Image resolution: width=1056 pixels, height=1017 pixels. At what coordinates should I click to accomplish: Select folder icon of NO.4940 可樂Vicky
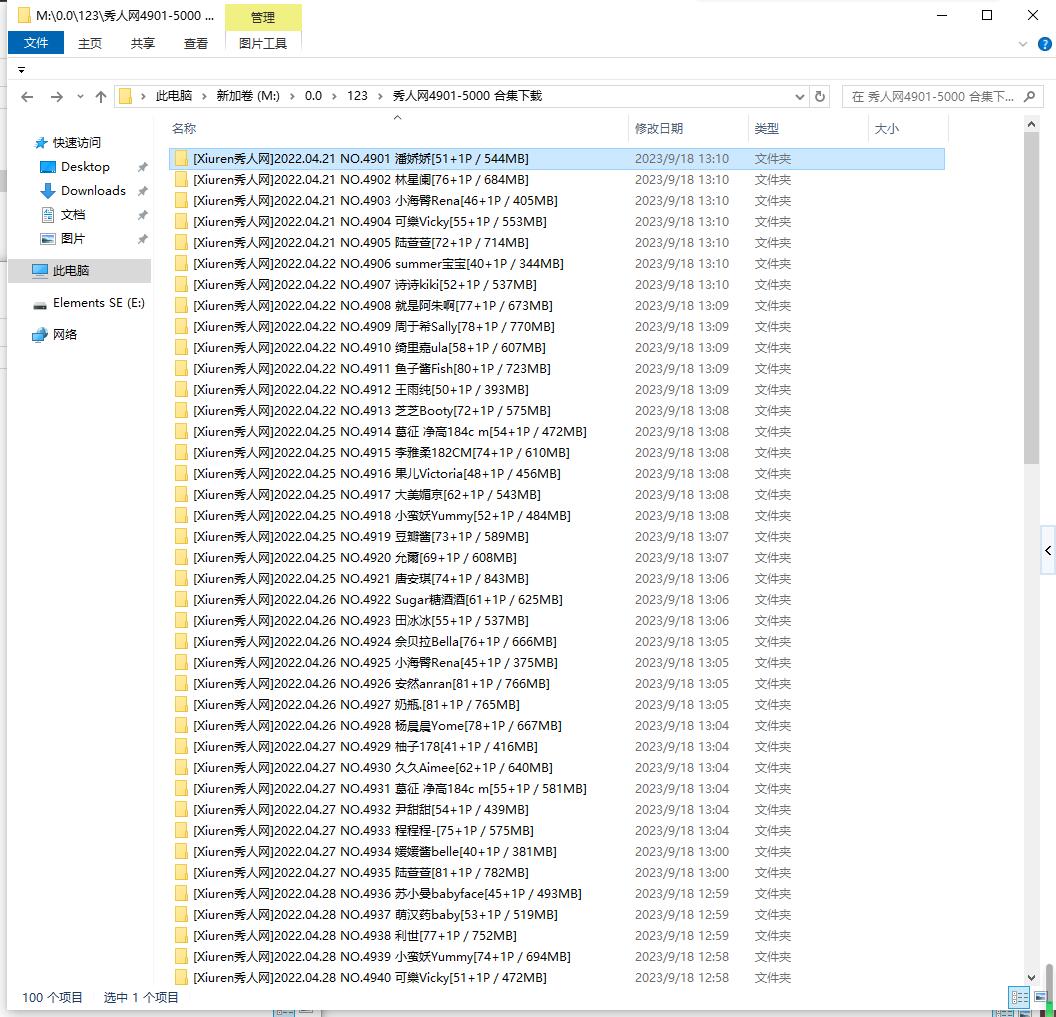pos(181,977)
